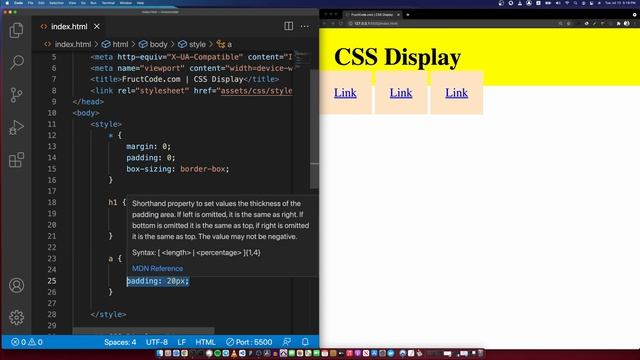This screenshot has width=640, height=360.
Task: Change the Spaces: 4 indentation setting
Action: [x=120, y=342]
